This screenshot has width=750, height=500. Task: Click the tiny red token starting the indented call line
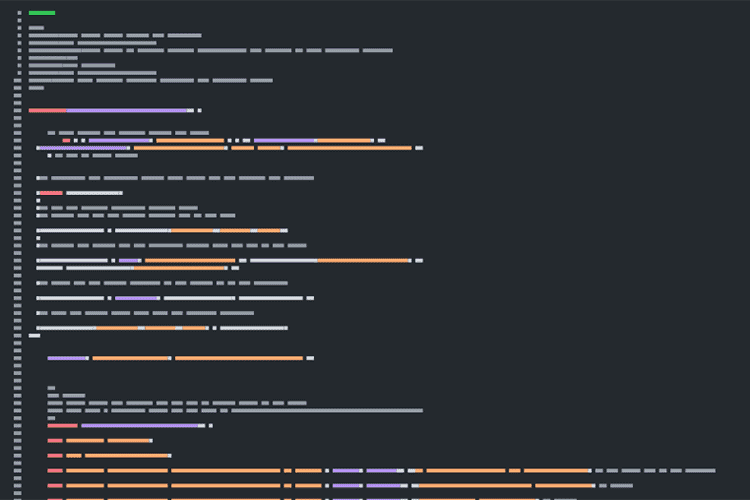pos(66,140)
